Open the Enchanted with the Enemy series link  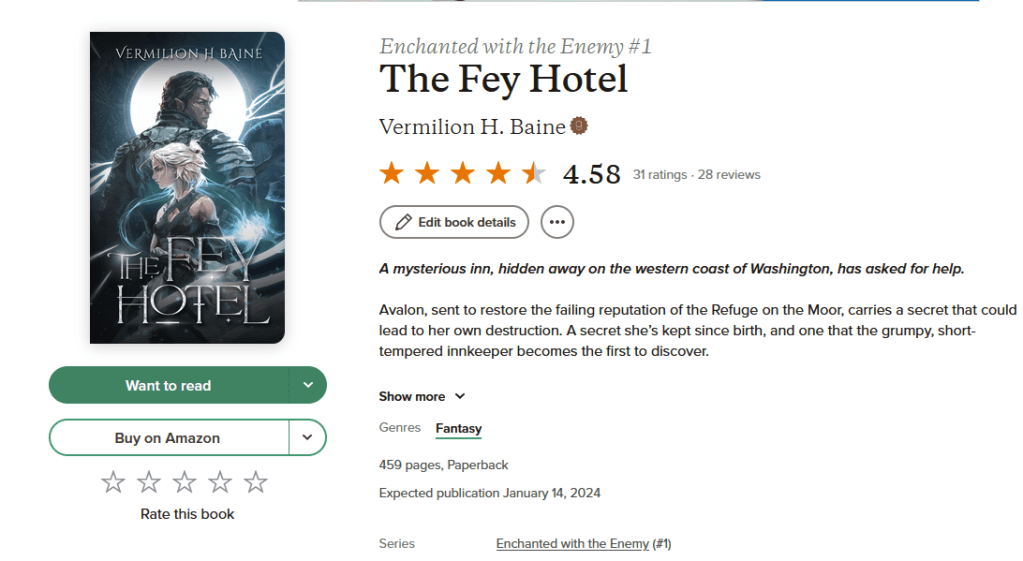pos(572,544)
